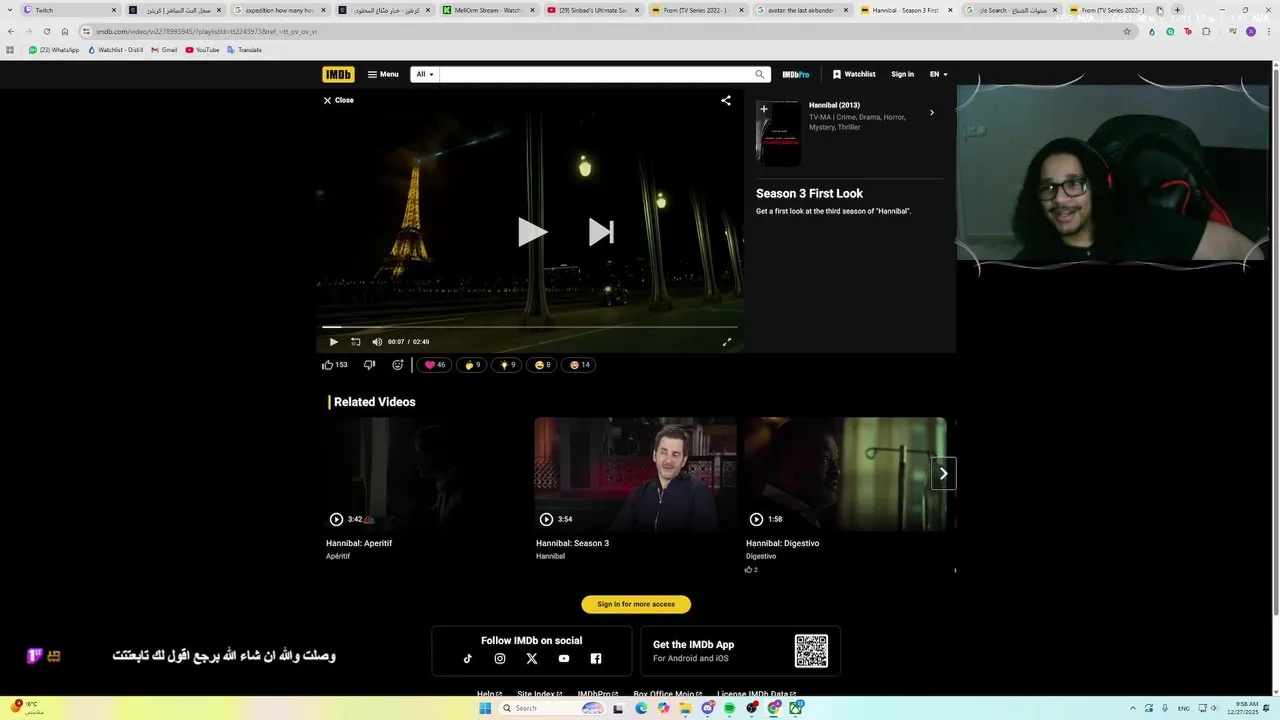Click the Hannibal: Aperitif title text
This screenshot has width=1280, height=720.
tap(359, 543)
